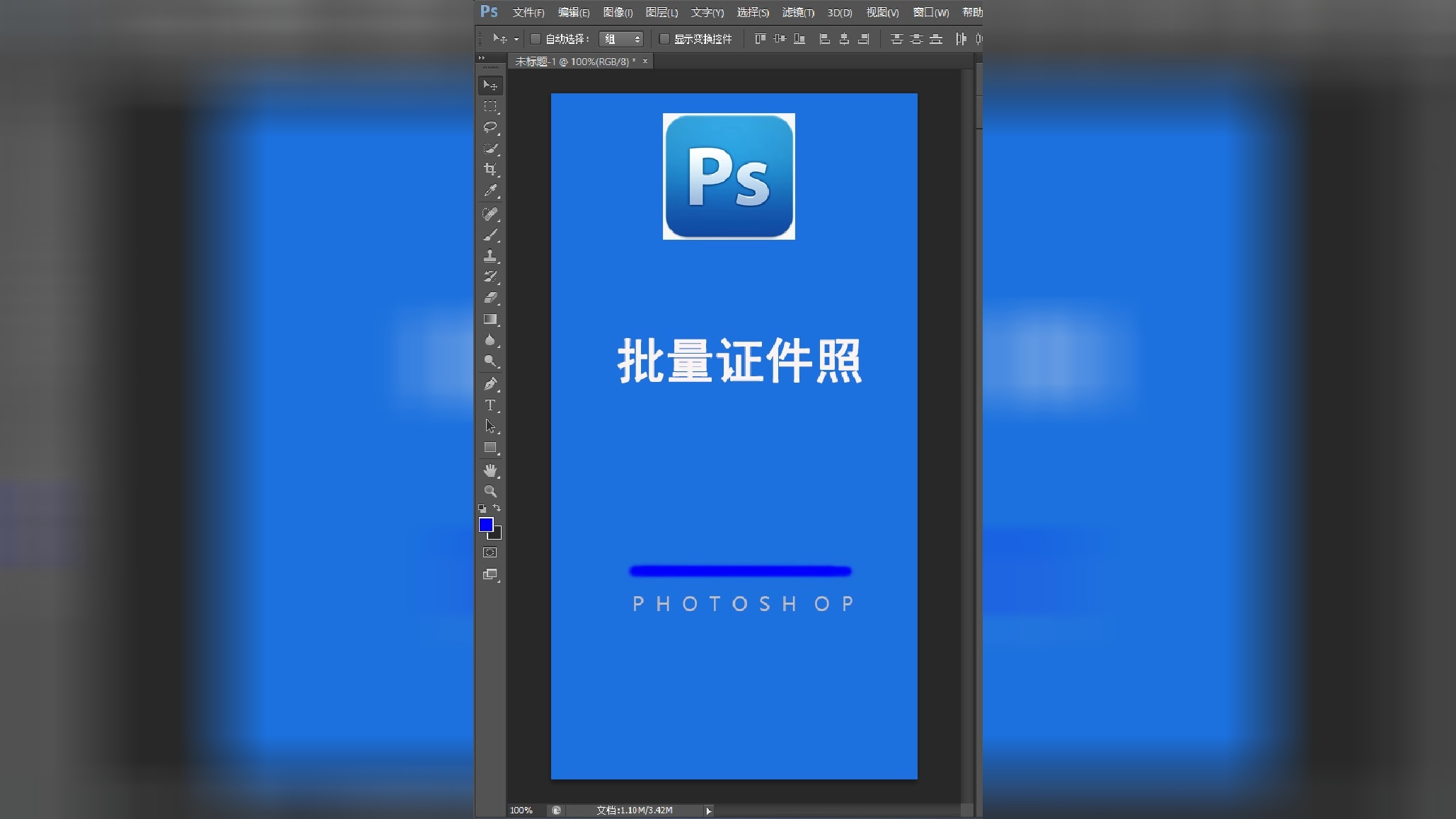This screenshot has height=819, width=1456.
Task: Select the Eraser tool
Action: 490,298
